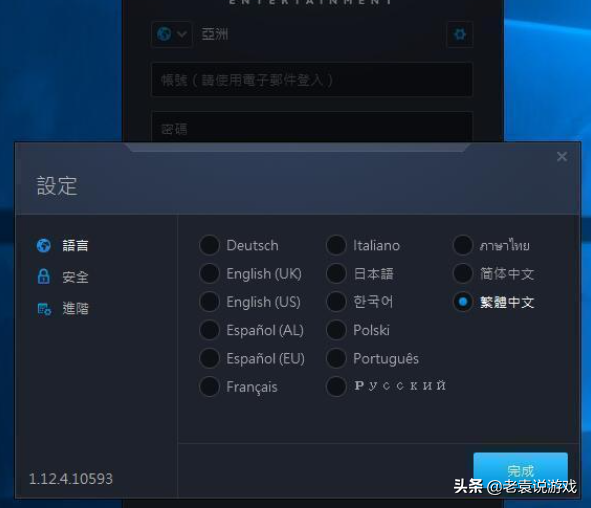The width and height of the screenshot is (591, 508).
Task: Click the 密碼 password field
Action: pyautogui.click(x=312, y=127)
